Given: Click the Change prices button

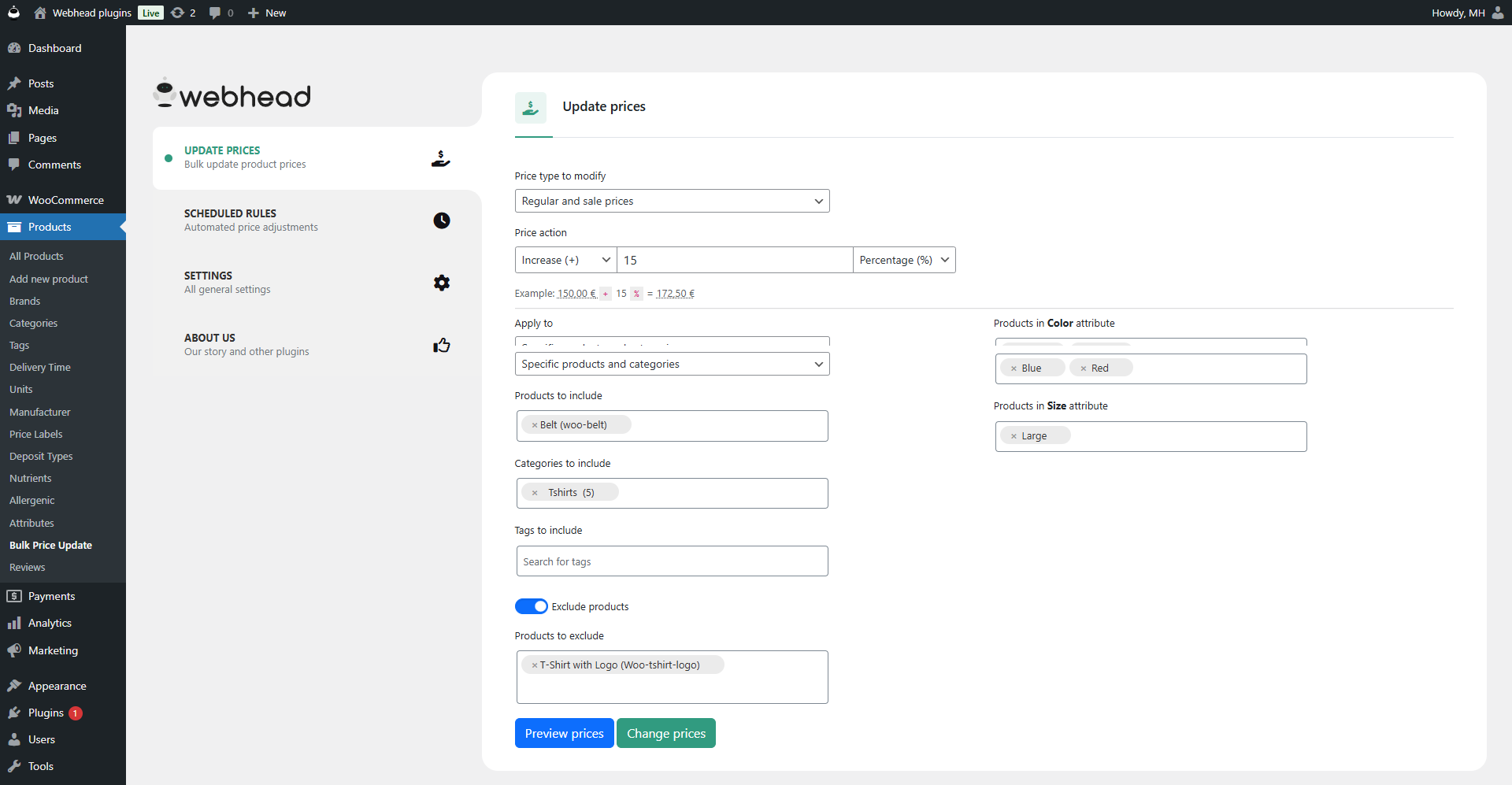Looking at the screenshot, I should pyautogui.click(x=665, y=733).
